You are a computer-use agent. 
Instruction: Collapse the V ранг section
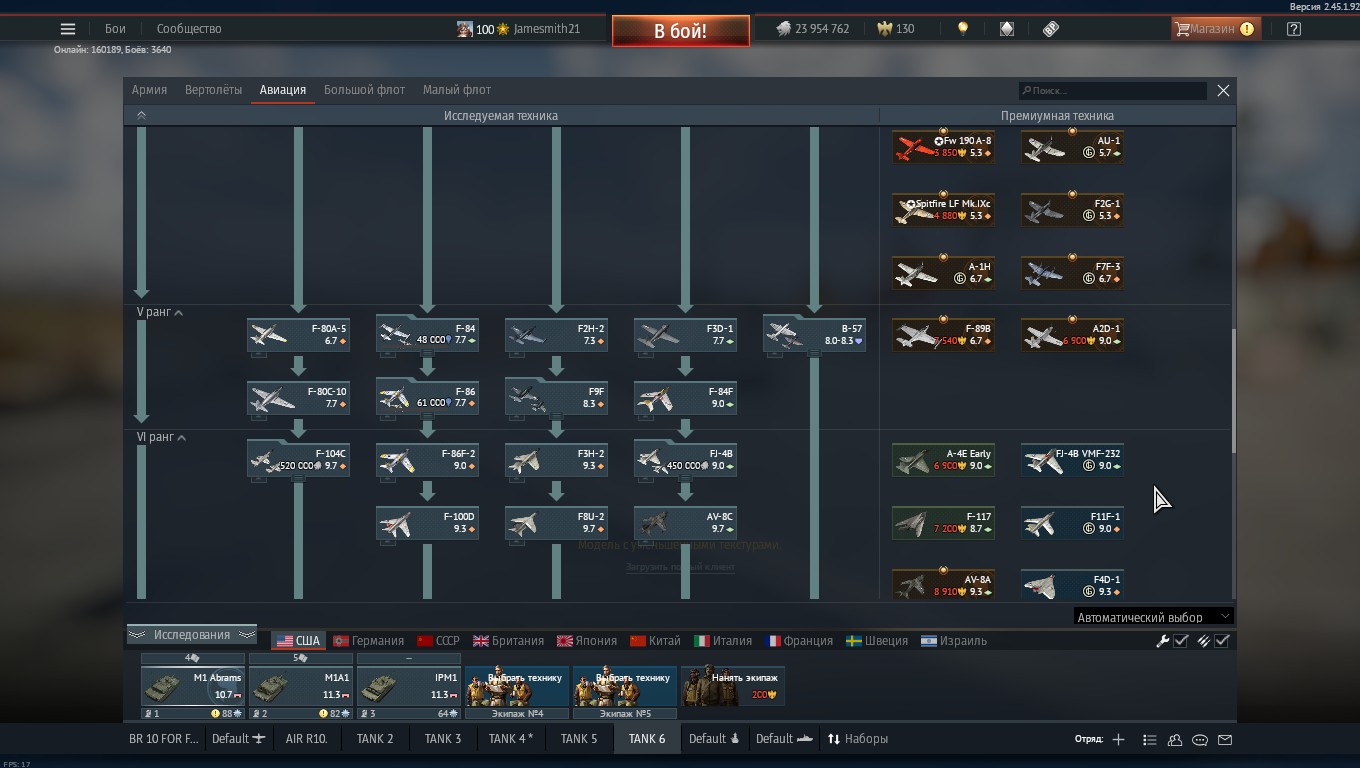179,313
